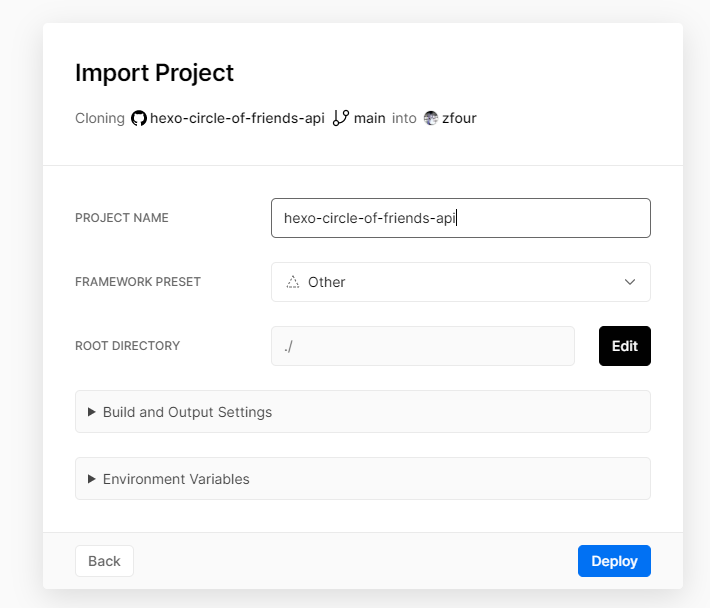Click the zfour avatar image

click(431, 118)
